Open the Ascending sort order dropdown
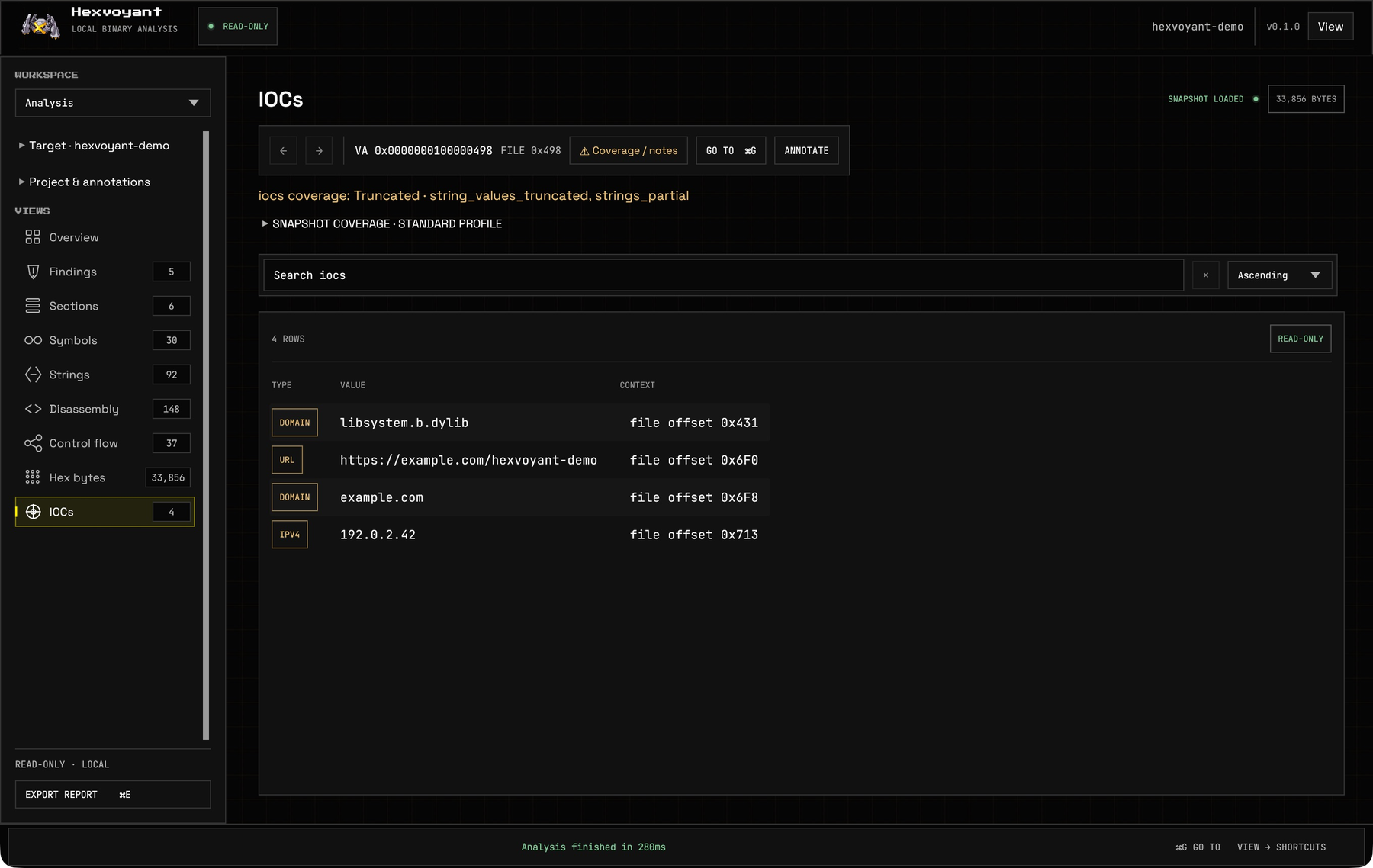Image resolution: width=1373 pixels, height=868 pixels. pos(1279,275)
